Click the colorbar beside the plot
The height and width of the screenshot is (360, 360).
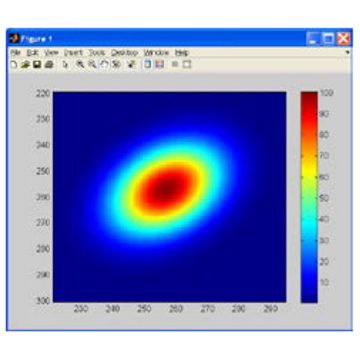coord(309,197)
